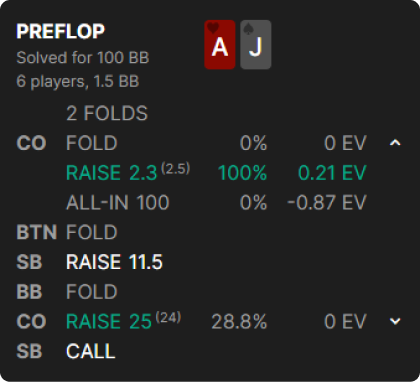The height and width of the screenshot is (382, 420).
Task: Click the first CO position label
Action: pos(31,143)
